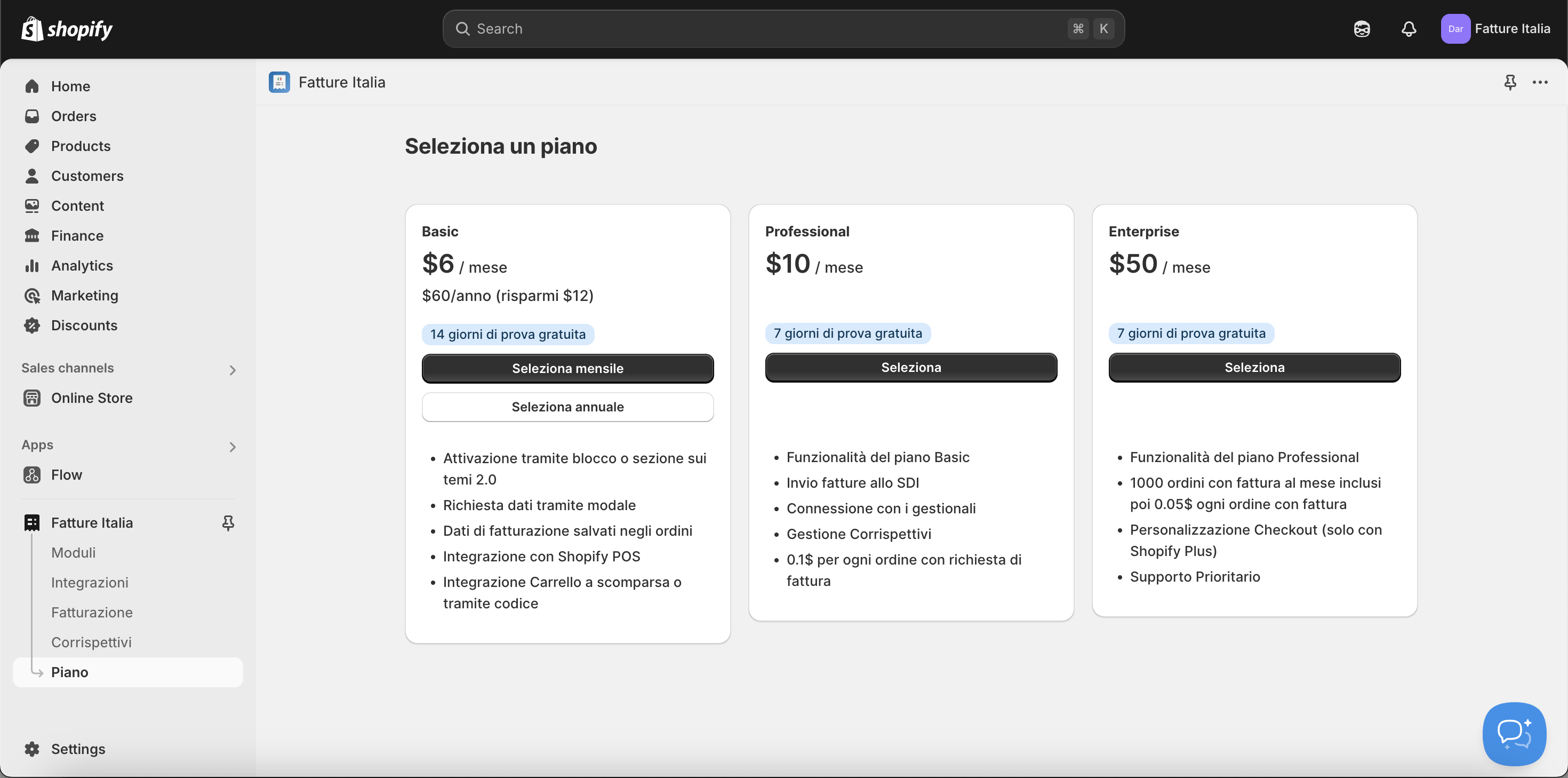Unpin Fatture Italia in the sidebar
Image resolution: width=1568 pixels, height=778 pixels.
click(228, 523)
